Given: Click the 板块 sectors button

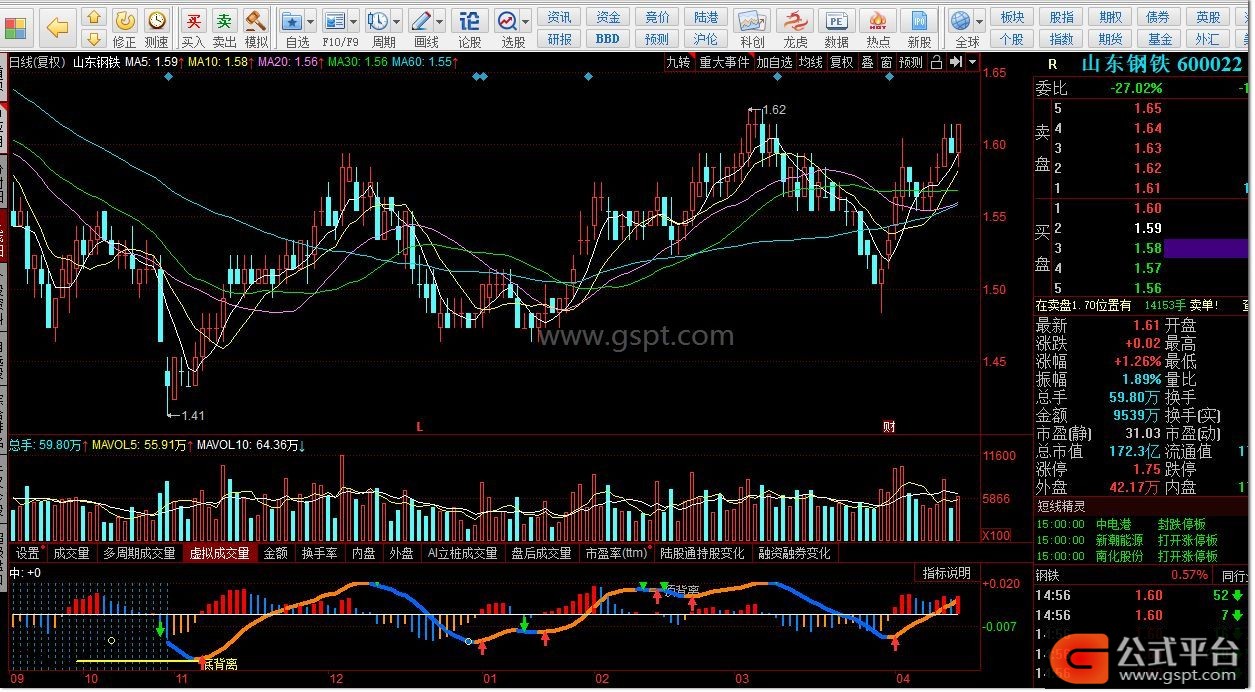Looking at the screenshot, I should pos(1012,17).
